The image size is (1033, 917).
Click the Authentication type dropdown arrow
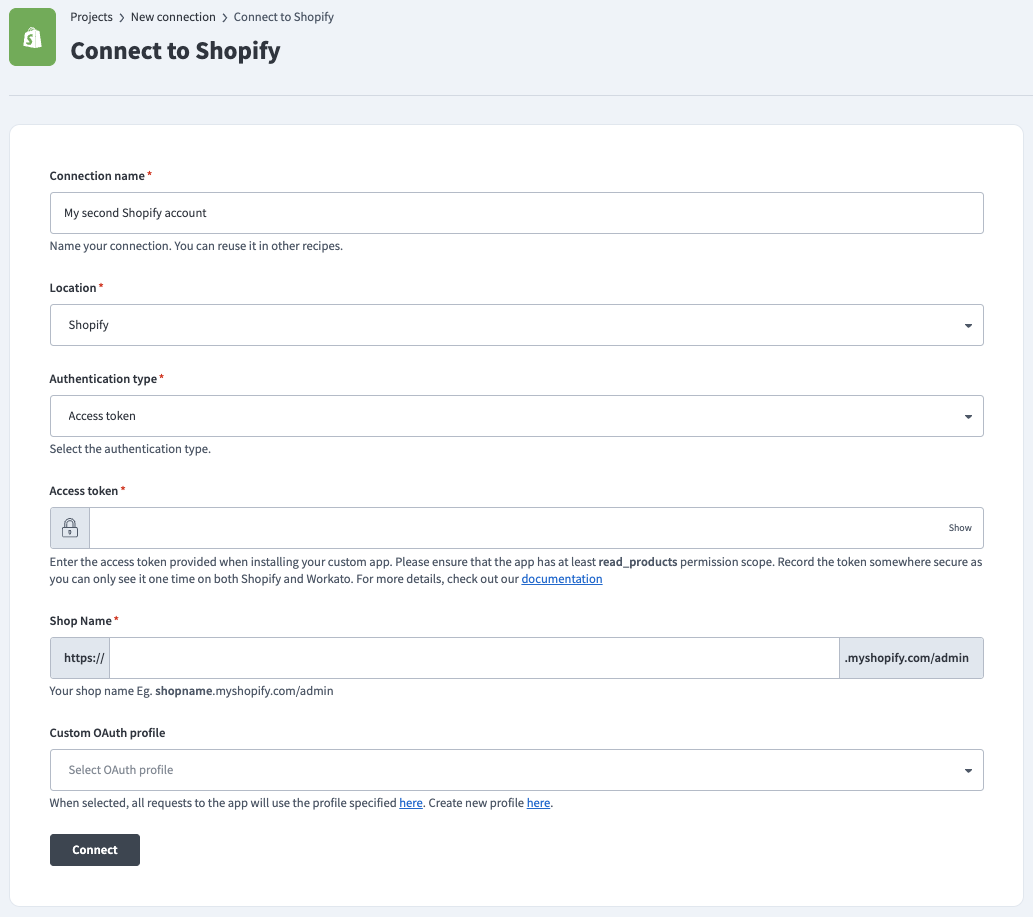pyautogui.click(x=967, y=416)
